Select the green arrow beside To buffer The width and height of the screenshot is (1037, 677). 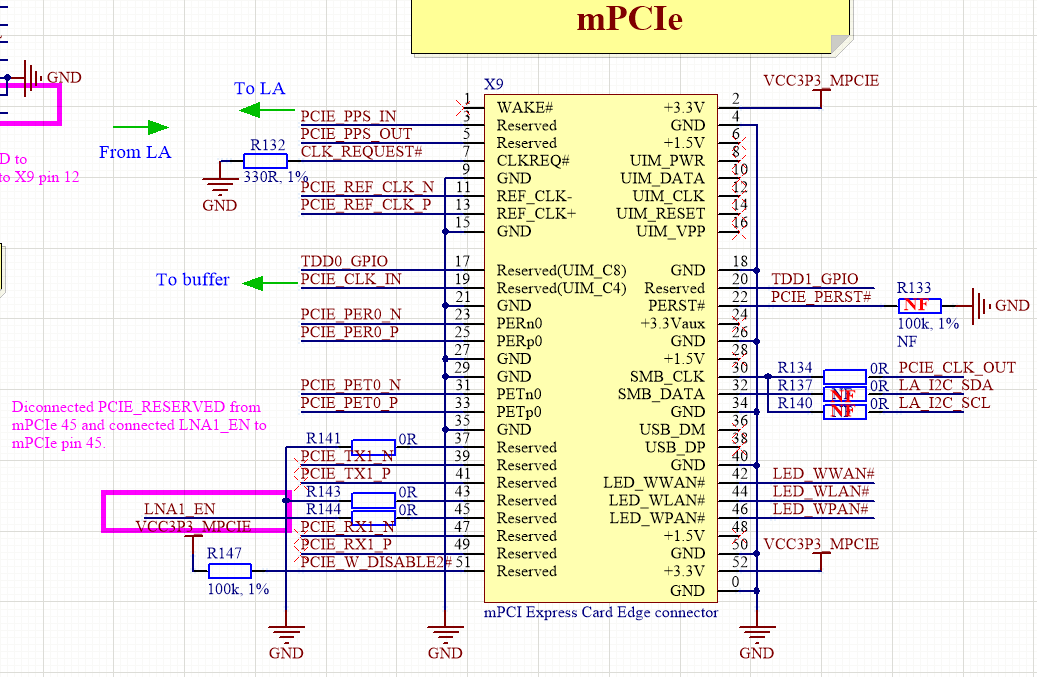click(269, 284)
